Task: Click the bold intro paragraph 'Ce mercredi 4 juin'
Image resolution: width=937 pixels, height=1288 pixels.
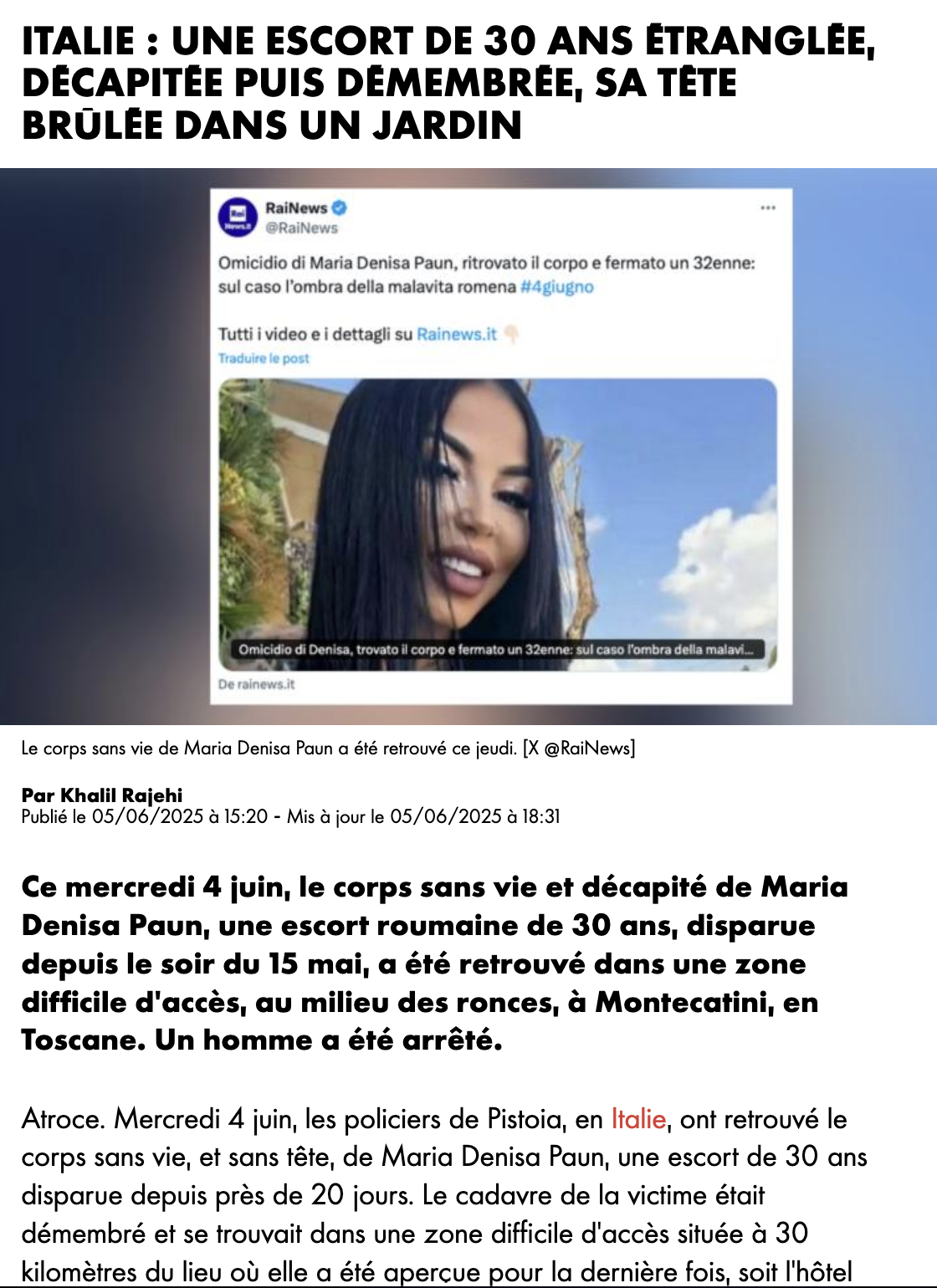Action: (435, 963)
